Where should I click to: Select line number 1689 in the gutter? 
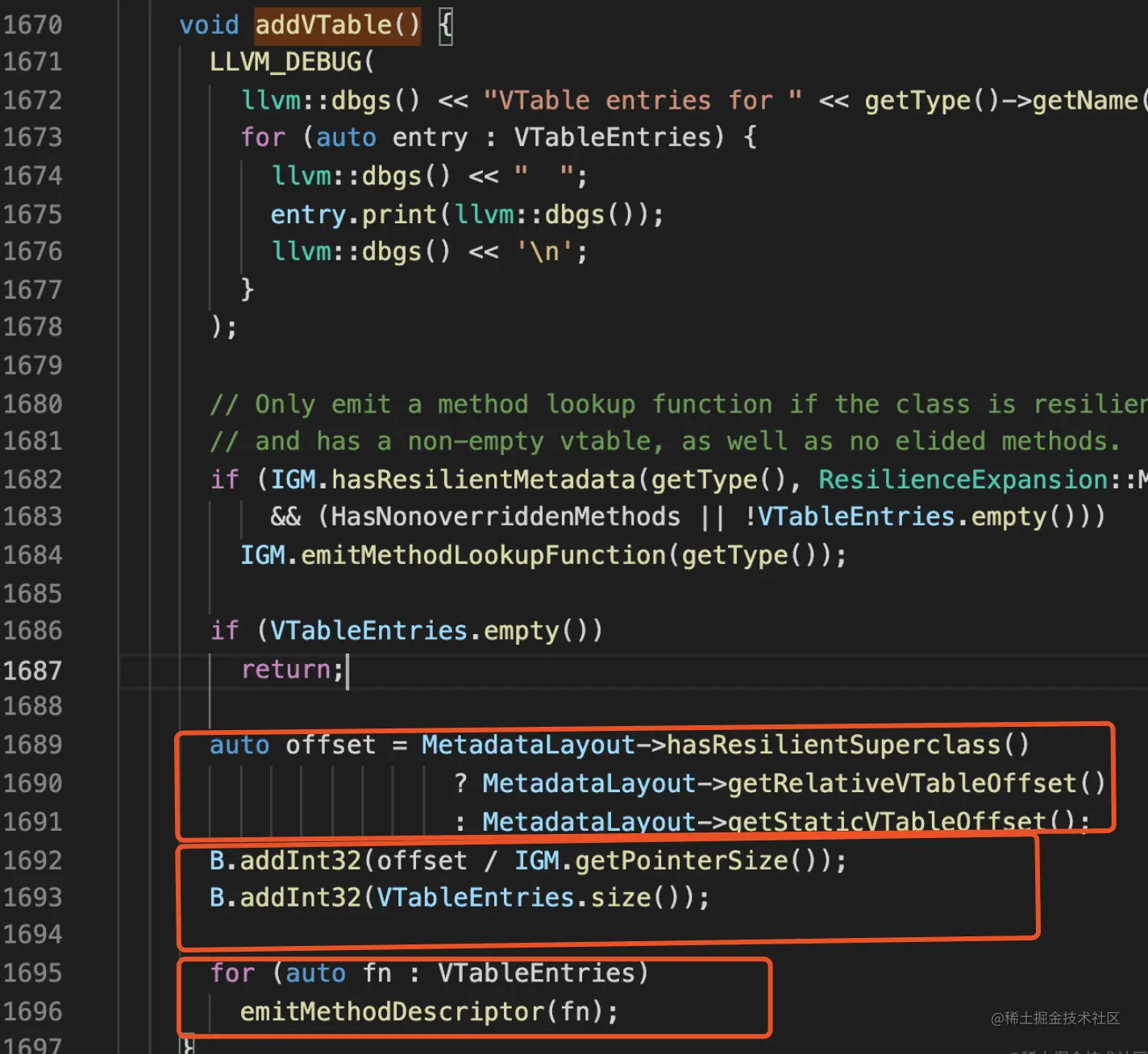pyautogui.click(x=32, y=745)
